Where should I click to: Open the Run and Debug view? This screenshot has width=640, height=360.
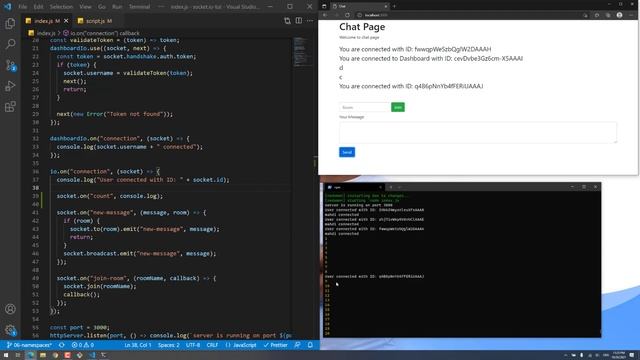coord(10,86)
